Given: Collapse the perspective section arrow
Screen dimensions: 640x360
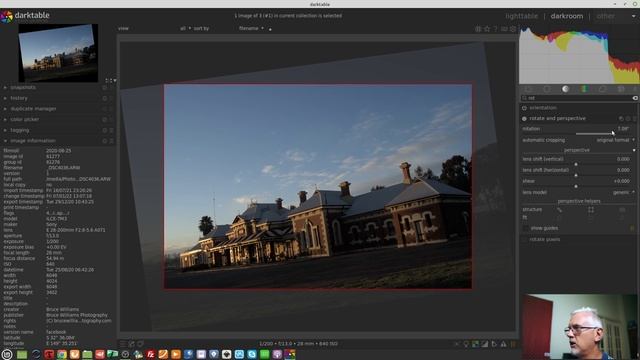Looking at the screenshot, I should coord(634,150).
